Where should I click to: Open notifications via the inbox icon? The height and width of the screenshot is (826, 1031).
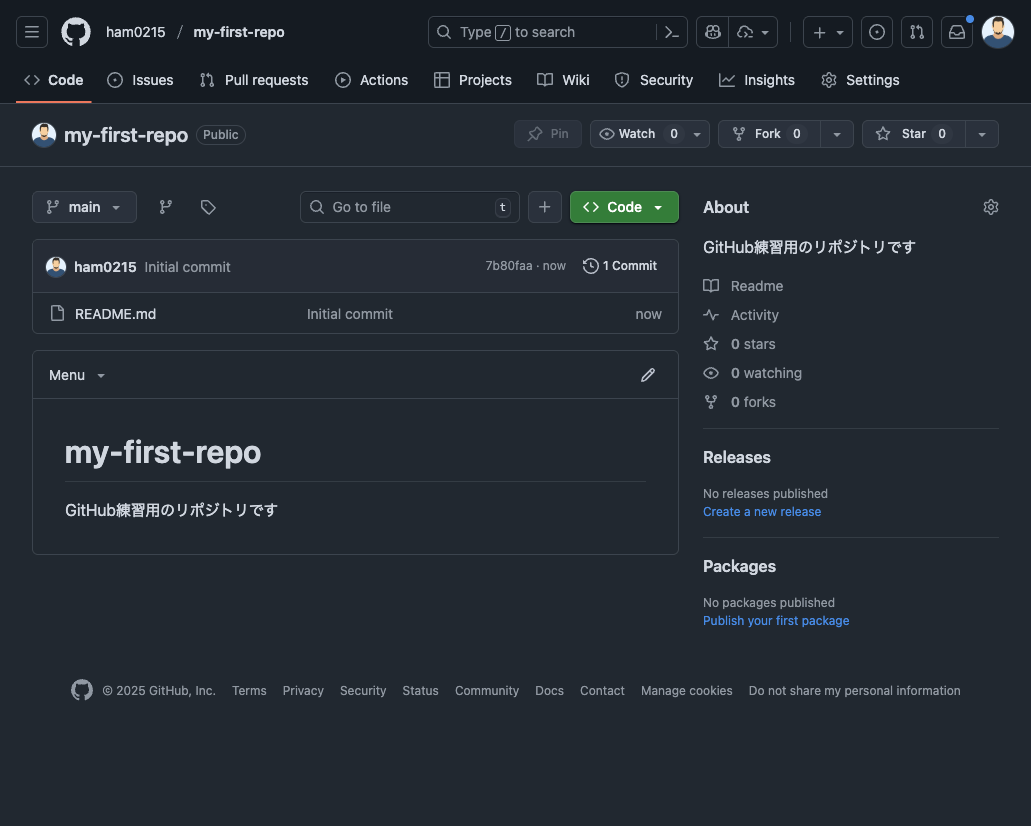(957, 31)
